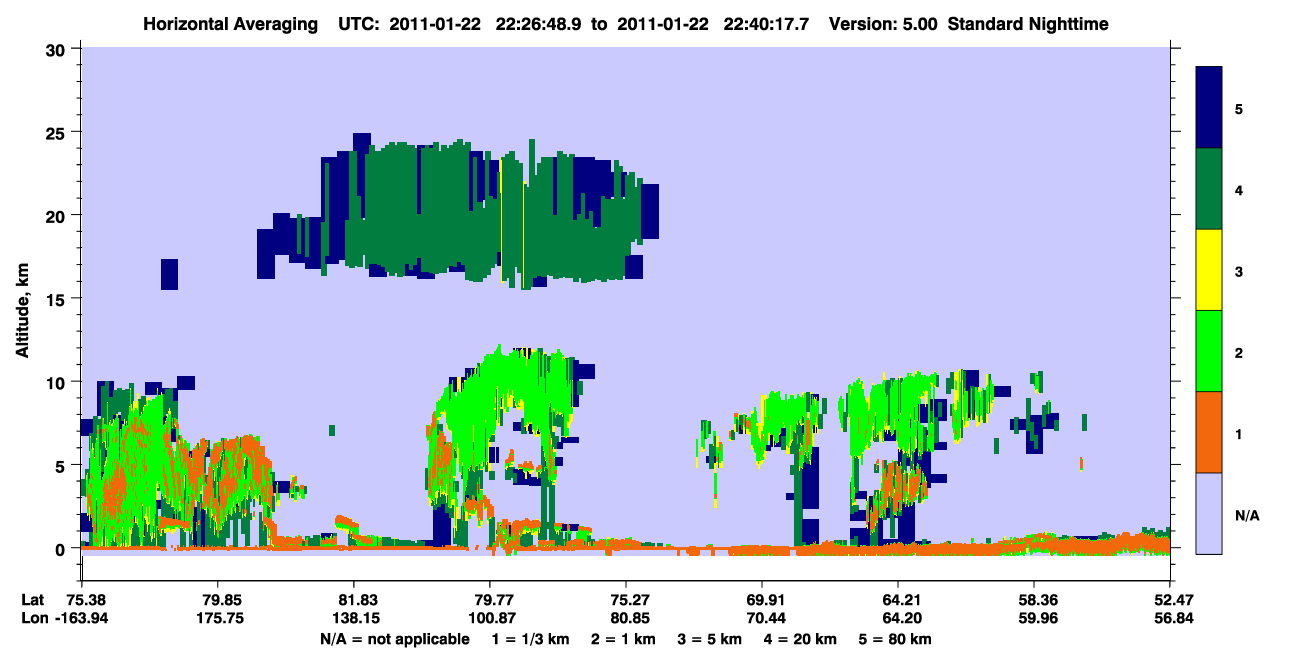Click 'Standard Nighttime' text
Screen dimensions: 1300x667
pos(1028,23)
